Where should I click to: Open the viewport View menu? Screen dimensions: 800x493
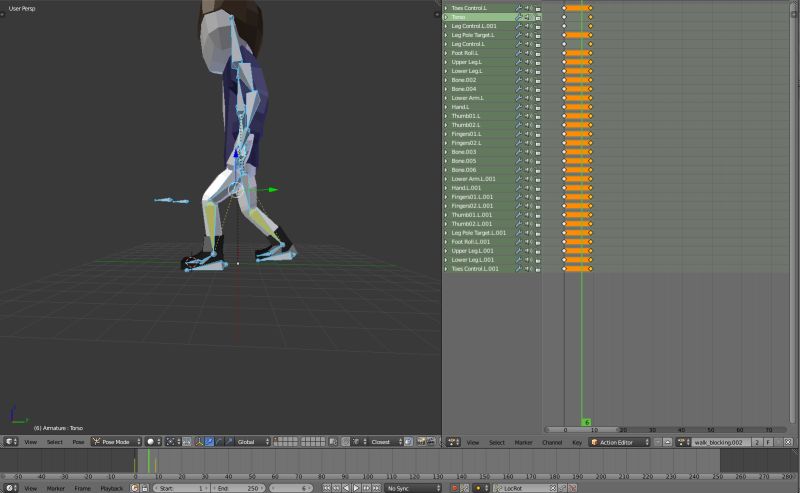[31, 442]
